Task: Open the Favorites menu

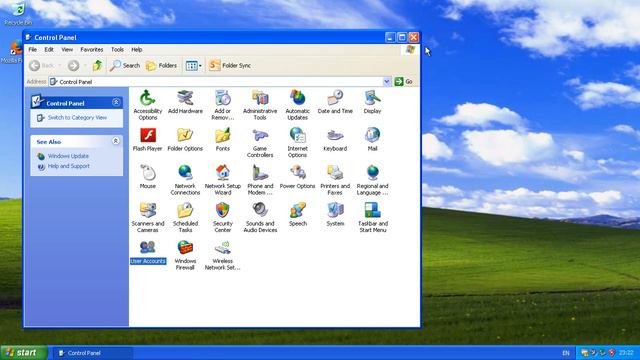Action: point(92,49)
